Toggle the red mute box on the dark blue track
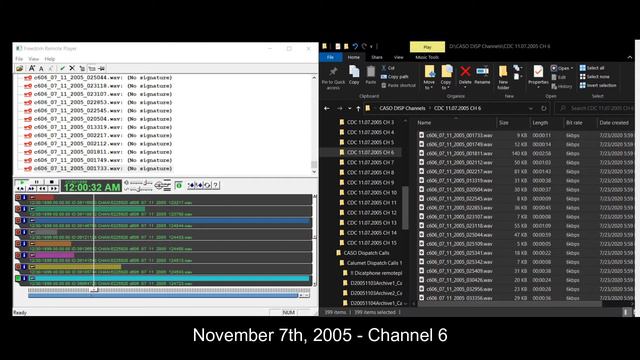The image size is (640, 360). (x=18, y=220)
